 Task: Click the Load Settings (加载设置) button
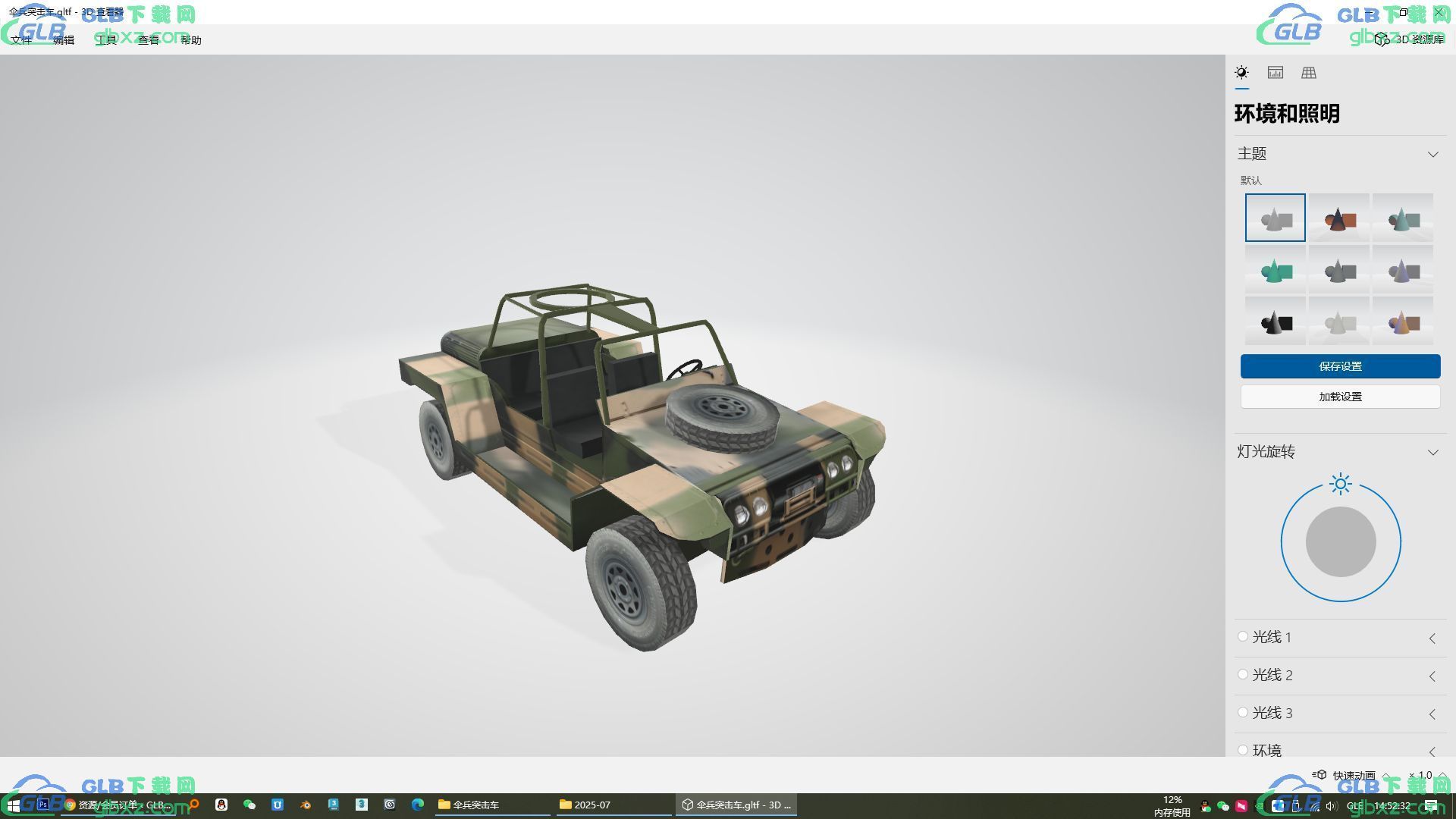(1340, 397)
